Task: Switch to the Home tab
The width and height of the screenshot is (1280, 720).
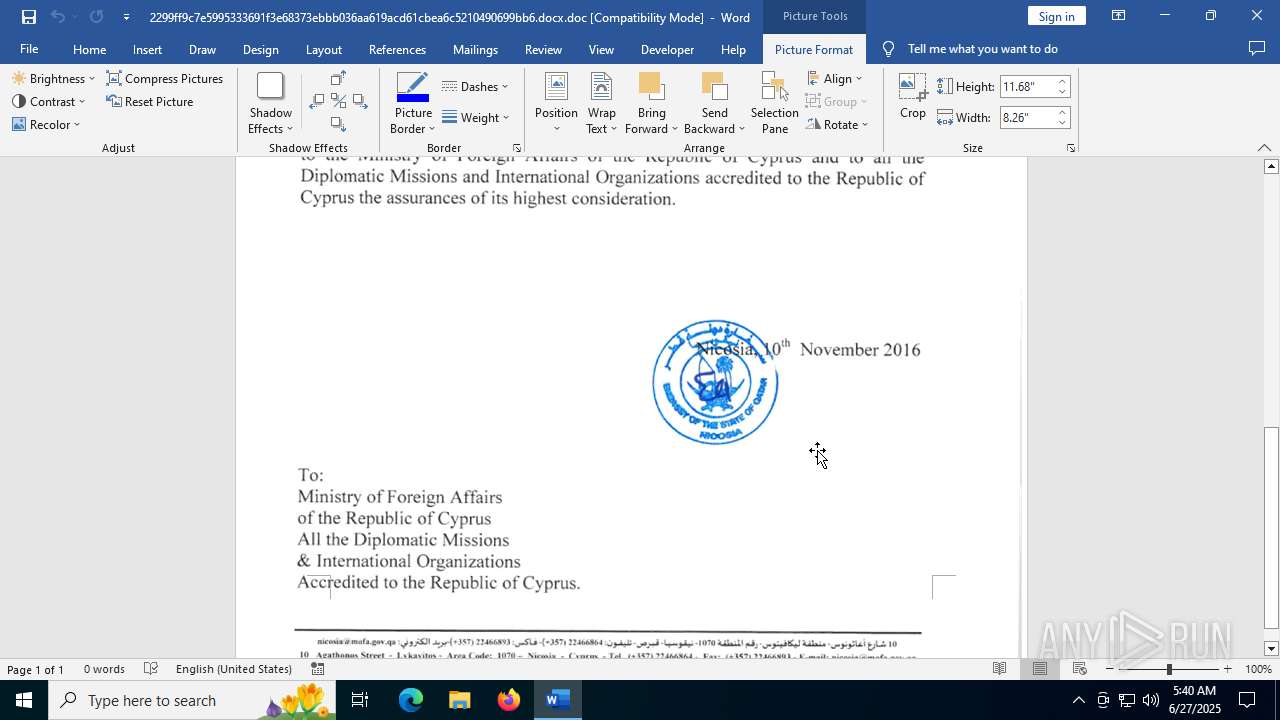Action: 89,49
